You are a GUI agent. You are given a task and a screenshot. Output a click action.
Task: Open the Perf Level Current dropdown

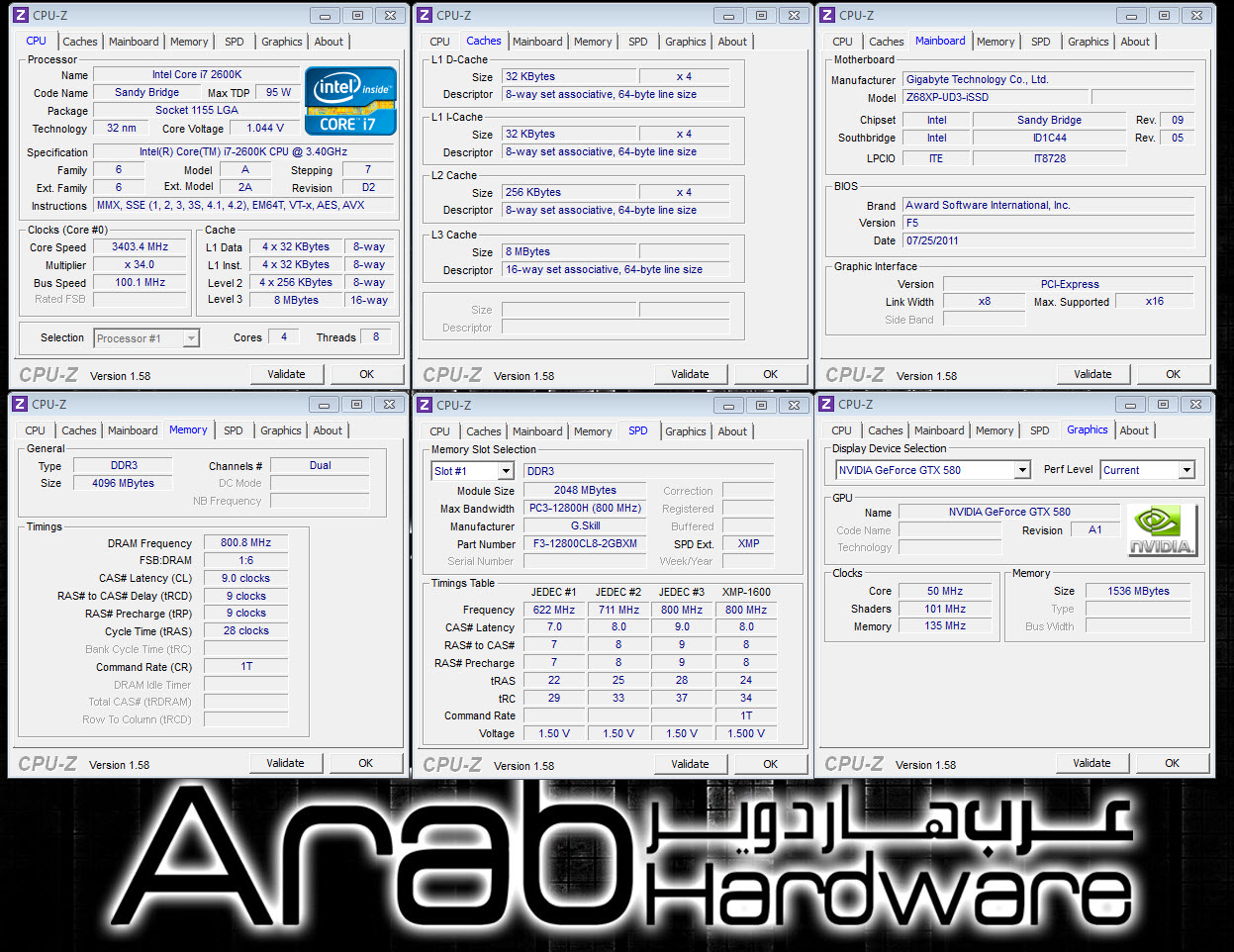coord(1187,470)
